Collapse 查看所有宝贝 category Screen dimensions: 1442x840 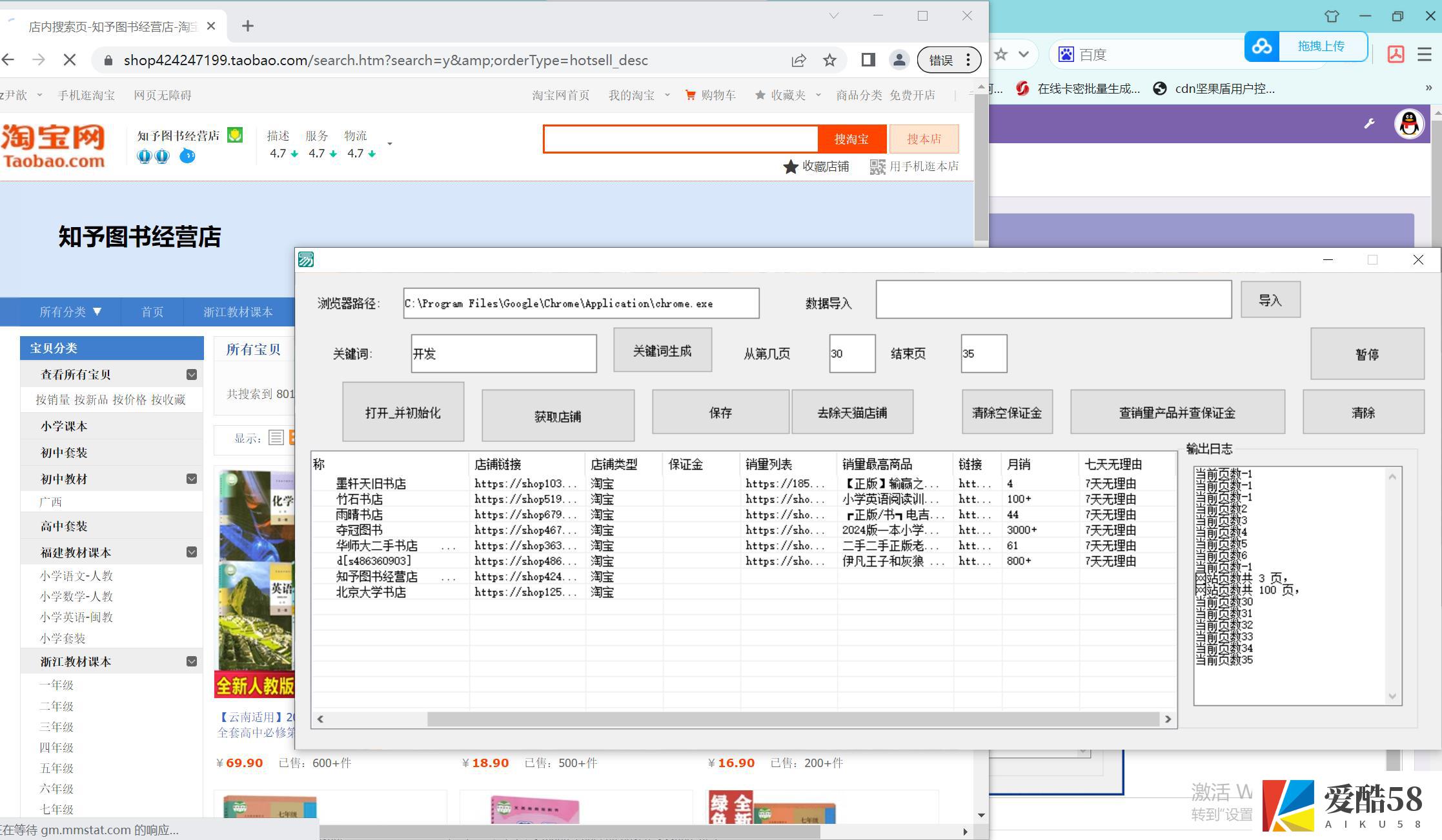(x=192, y=375)
